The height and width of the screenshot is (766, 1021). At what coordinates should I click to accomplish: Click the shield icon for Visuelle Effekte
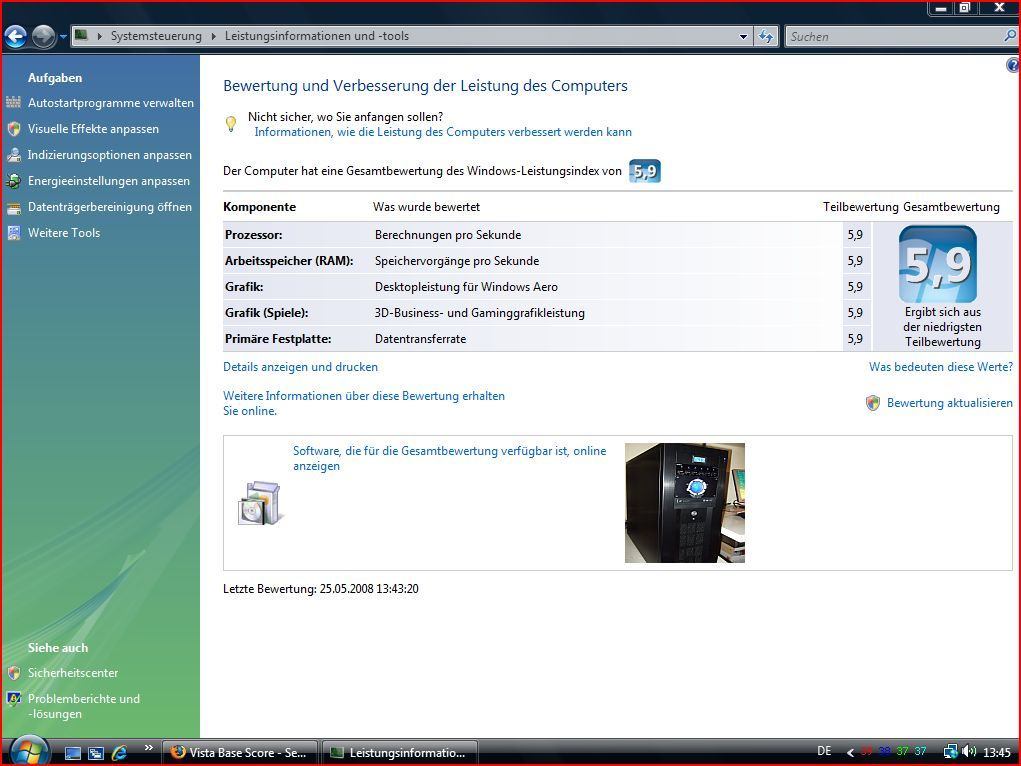coord(14,128)
